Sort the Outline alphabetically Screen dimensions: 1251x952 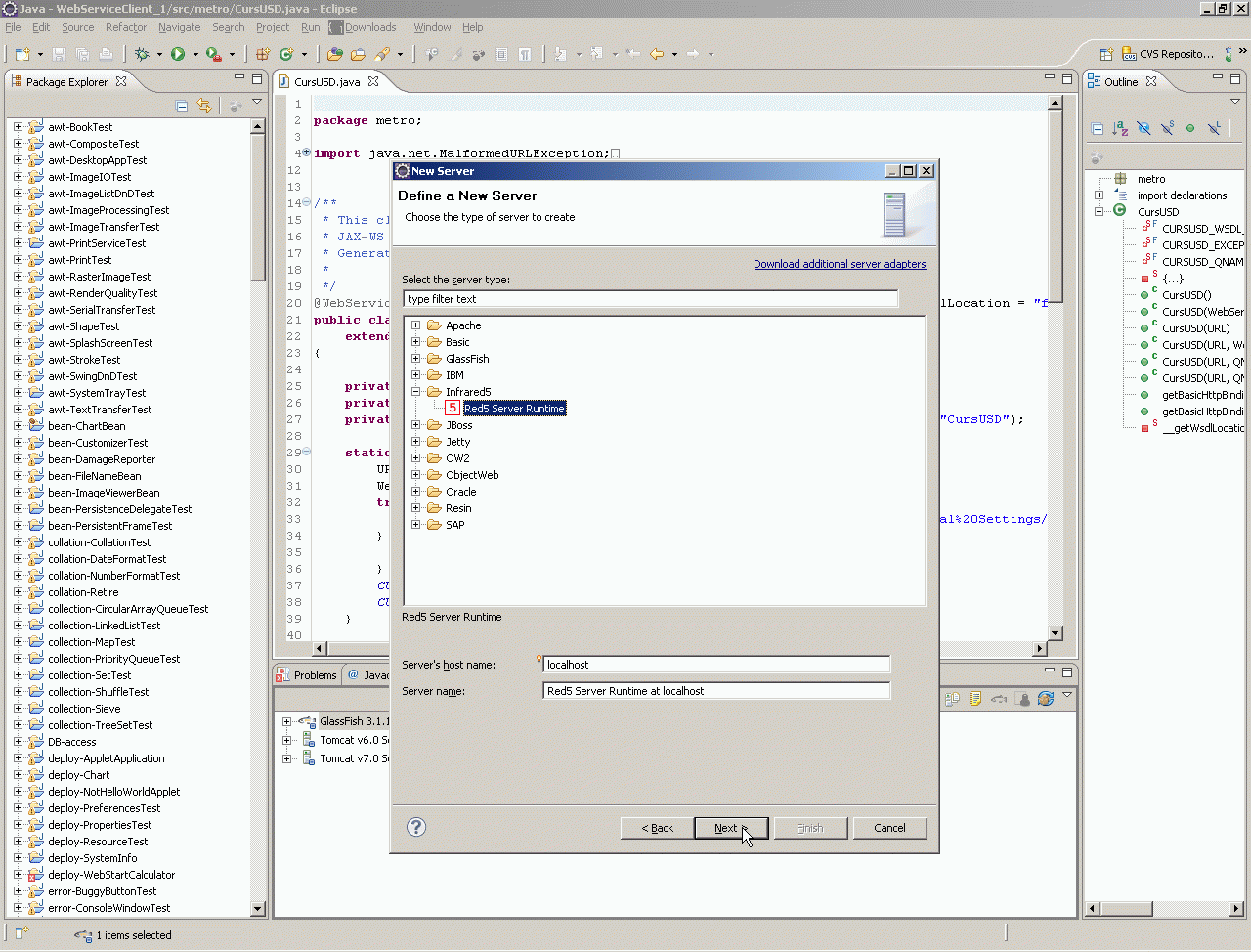pos(1120,128)
